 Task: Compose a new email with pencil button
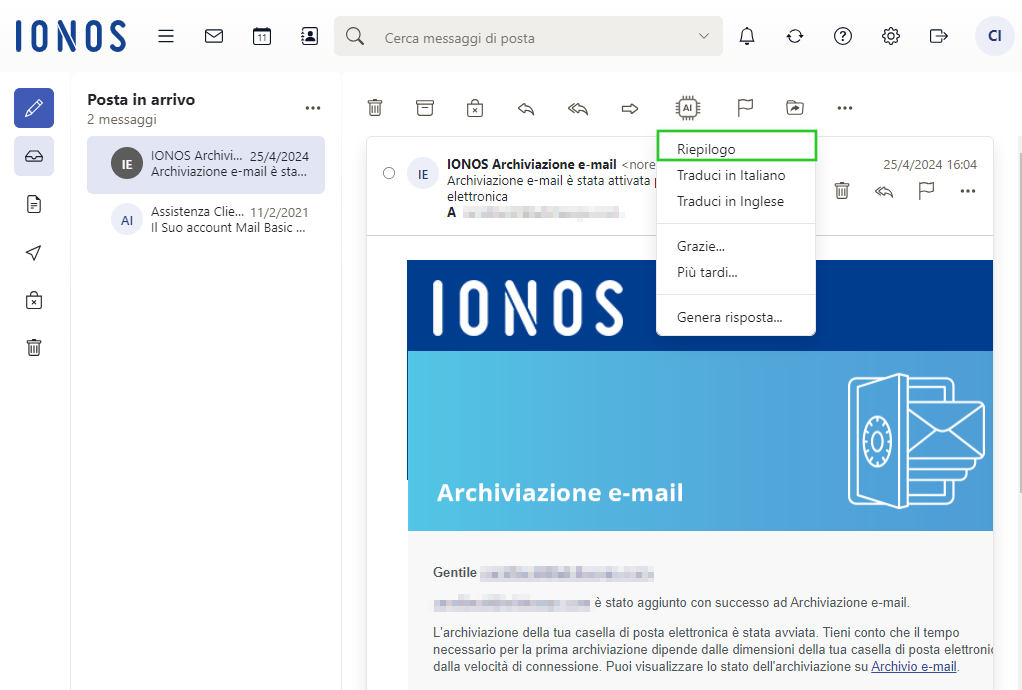(34, 108)
